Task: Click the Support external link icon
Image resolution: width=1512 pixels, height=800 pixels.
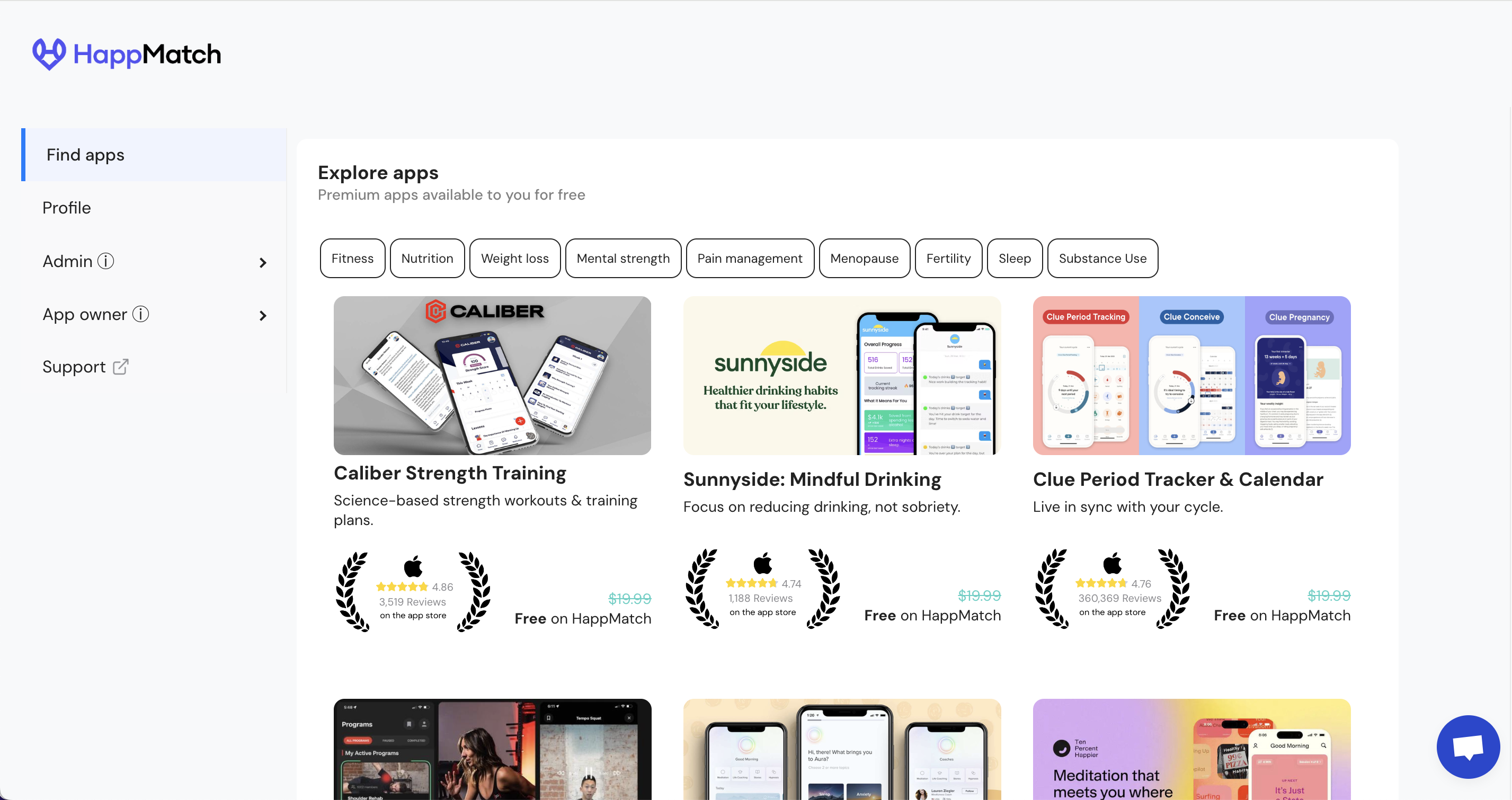Action: [x=121, y=367]
